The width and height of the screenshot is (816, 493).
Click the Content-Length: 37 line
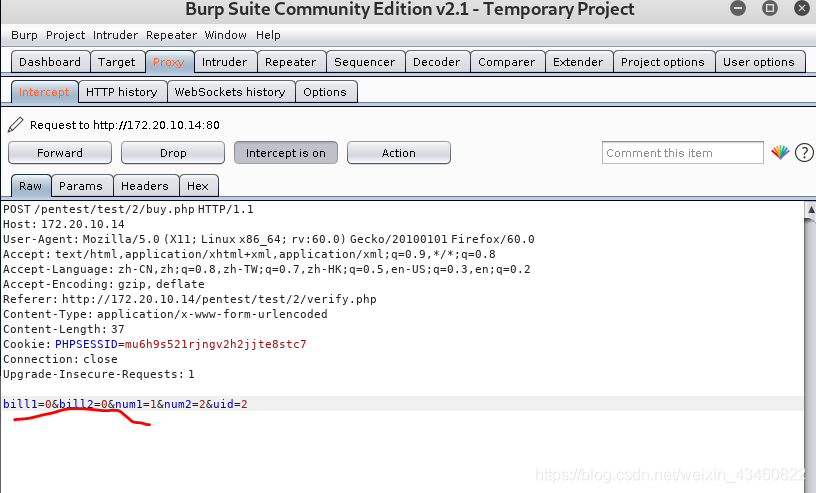pyautogui.click(x=63, y=329)
